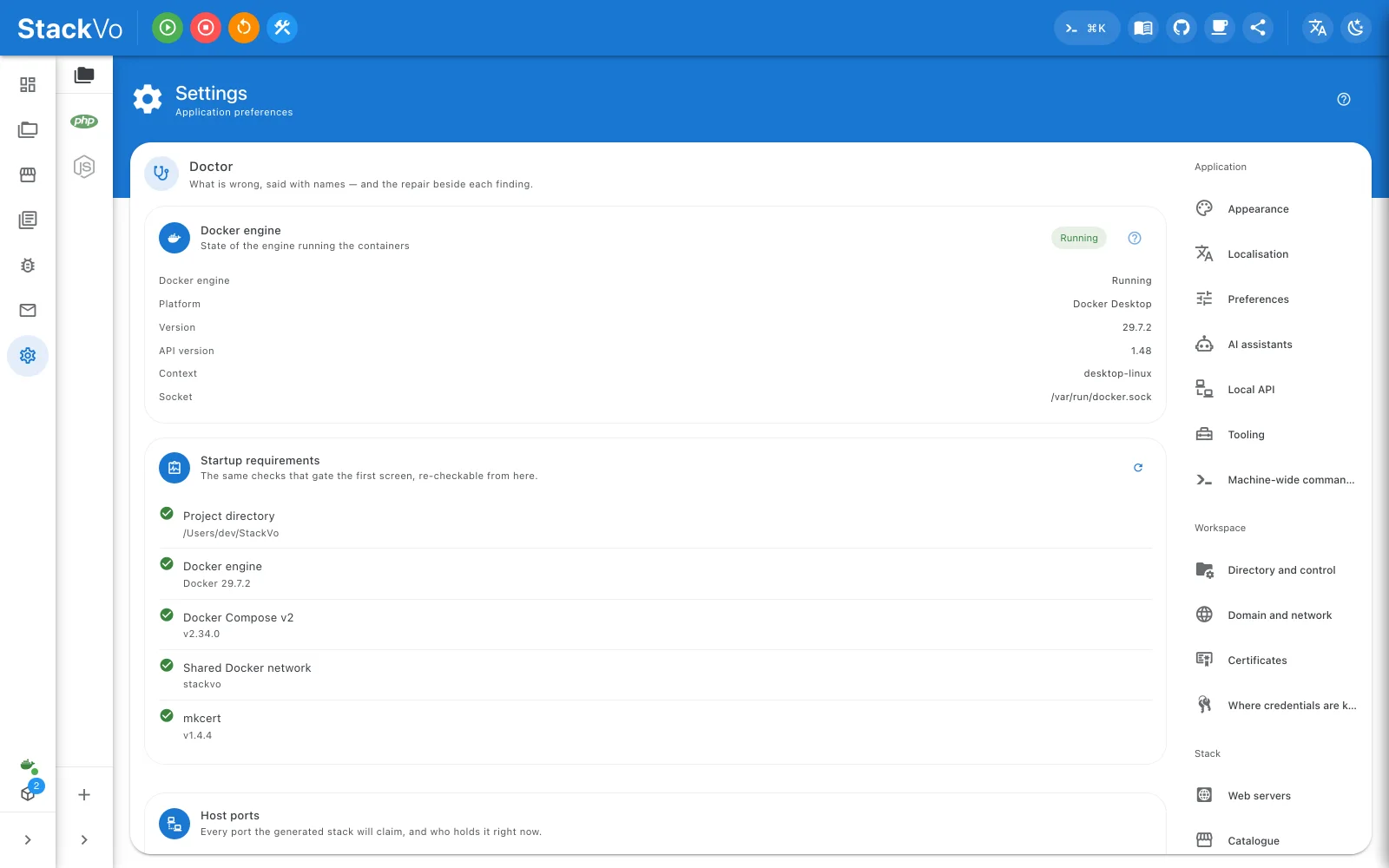This screenshot has width=1389, height=868.
Task: Open the GitHub link icon
Action: pos(1182,28)
